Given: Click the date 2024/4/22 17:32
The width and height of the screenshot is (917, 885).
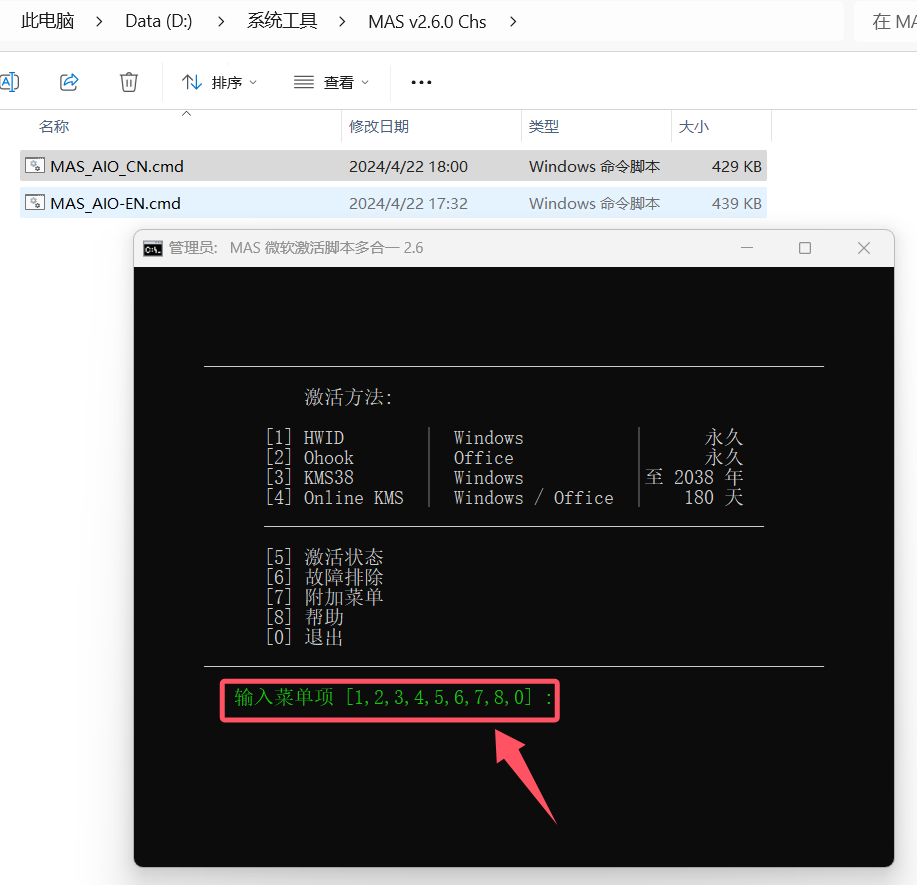Looking at the screenshot, I should click(x=408, y=204).
